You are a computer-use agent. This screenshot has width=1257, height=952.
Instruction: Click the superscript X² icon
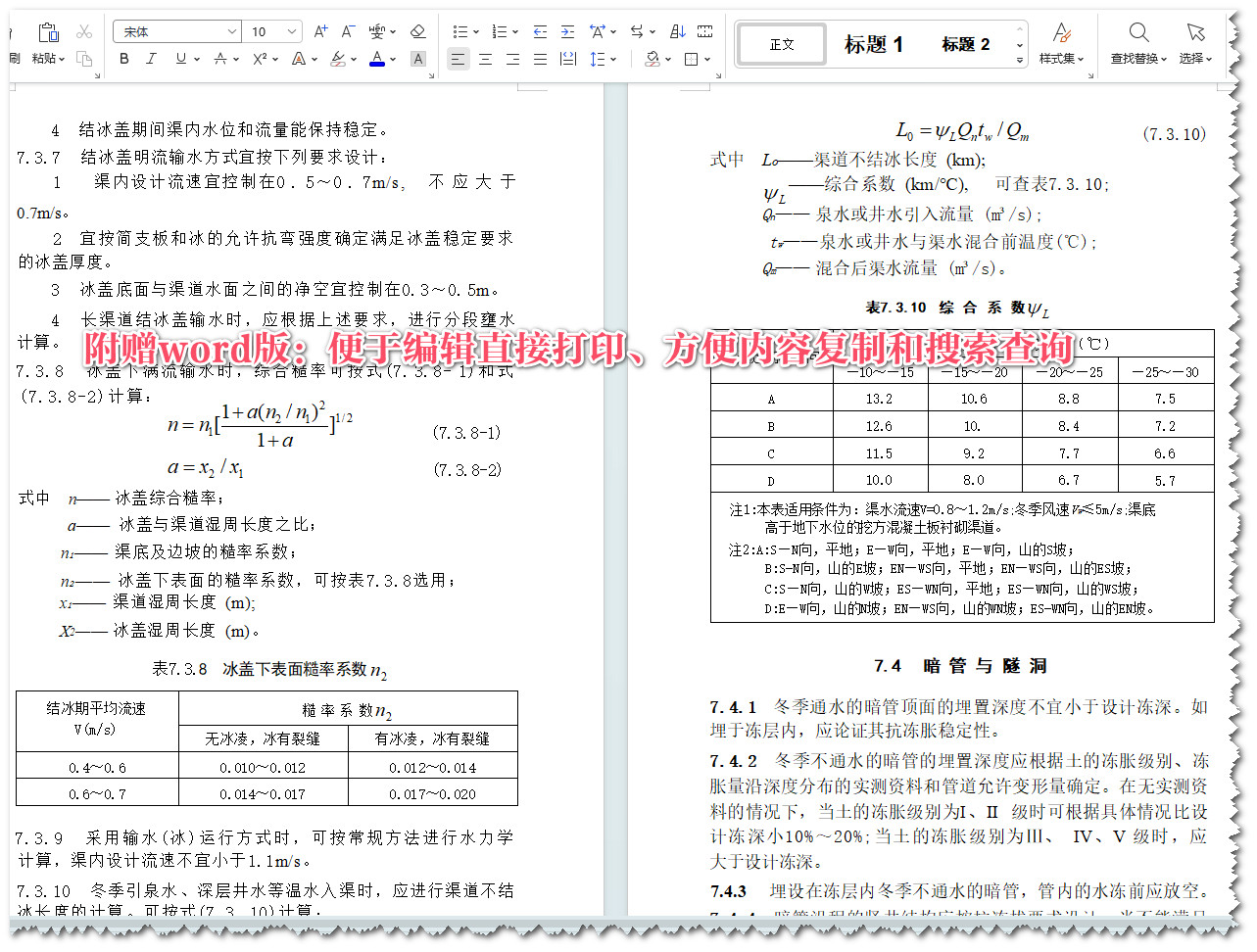[258, 58]
